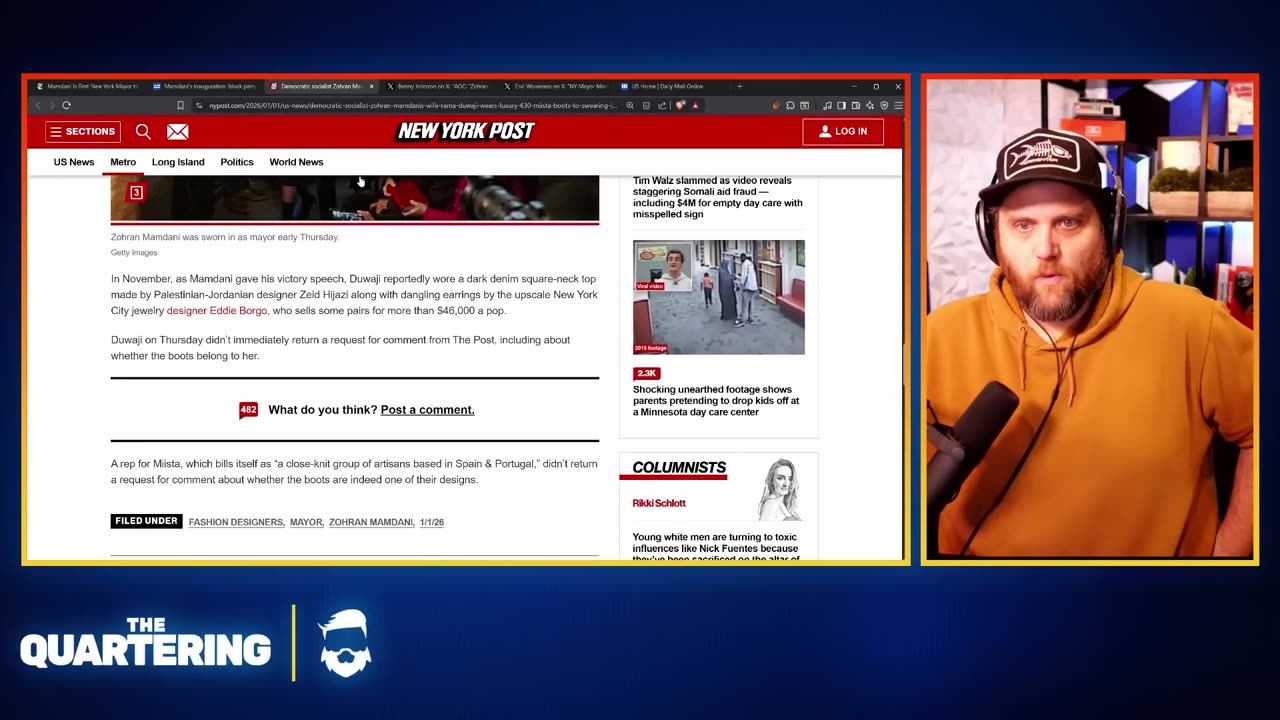1280x720 pixels.
Task: Open columnist Rikki Schlott's name link
Action: tap(659, 503)
